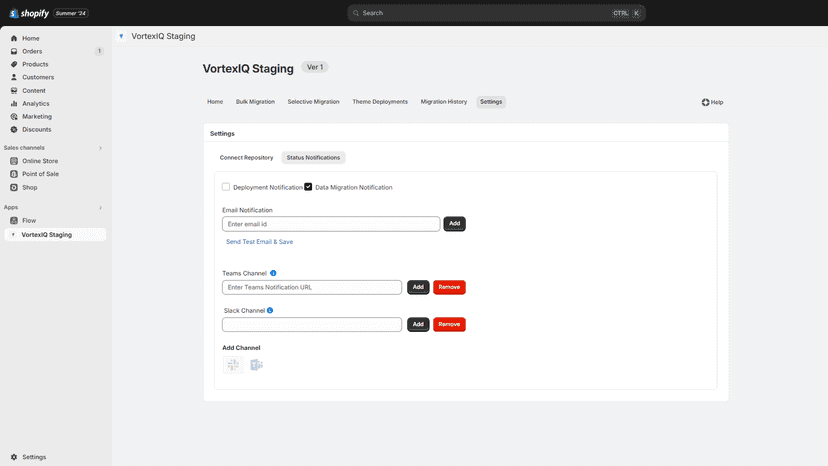This screenshot has height=466, width=828.
Task: Click the Teams Channel info icon
Action: coord(273,273)
